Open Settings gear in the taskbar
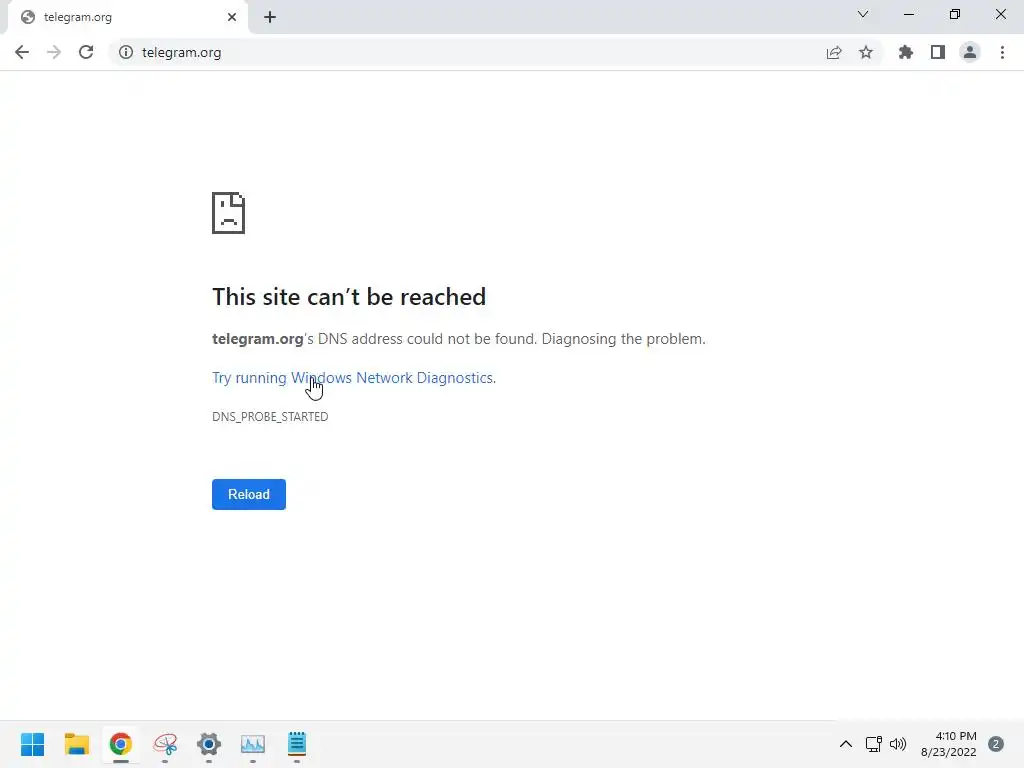 click(209, 744)
